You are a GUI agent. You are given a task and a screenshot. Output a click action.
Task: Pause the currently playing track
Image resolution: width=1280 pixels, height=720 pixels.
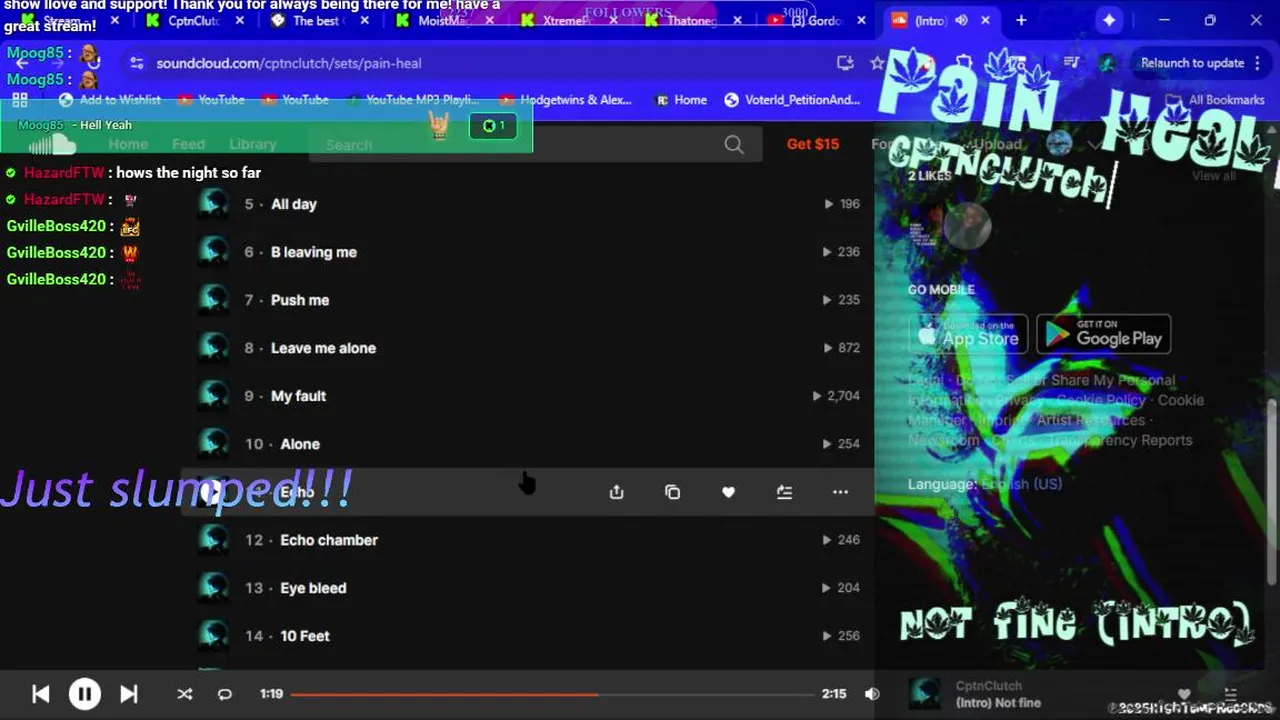pos(84,694)
